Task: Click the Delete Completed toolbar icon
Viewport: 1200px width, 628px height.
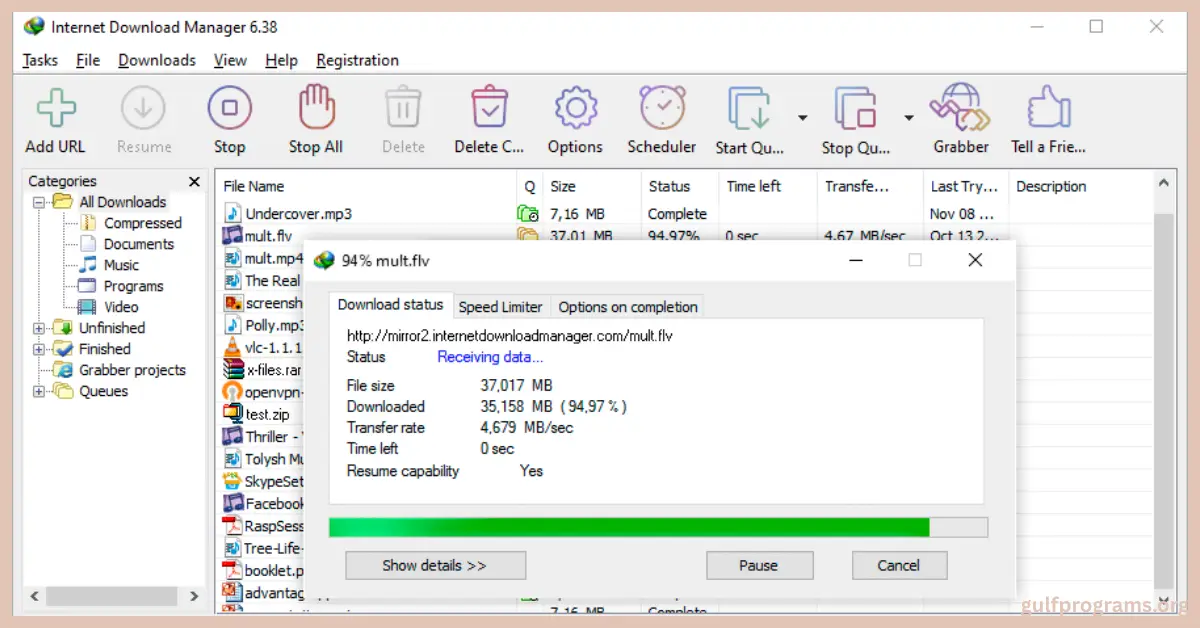Action: pos(489,108)
